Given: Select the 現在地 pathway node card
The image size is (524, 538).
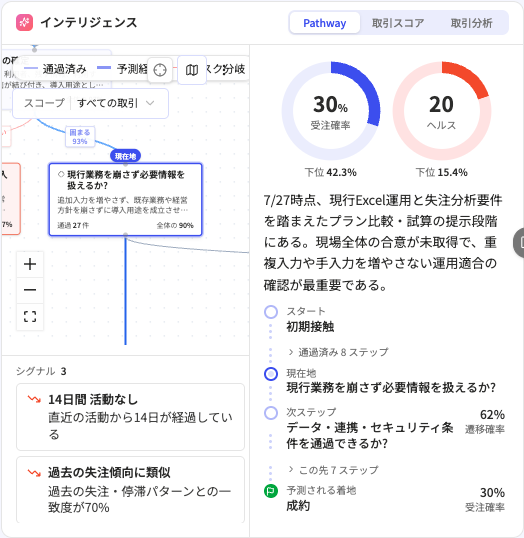Looking at the screenshot, I should pos(125,200).
